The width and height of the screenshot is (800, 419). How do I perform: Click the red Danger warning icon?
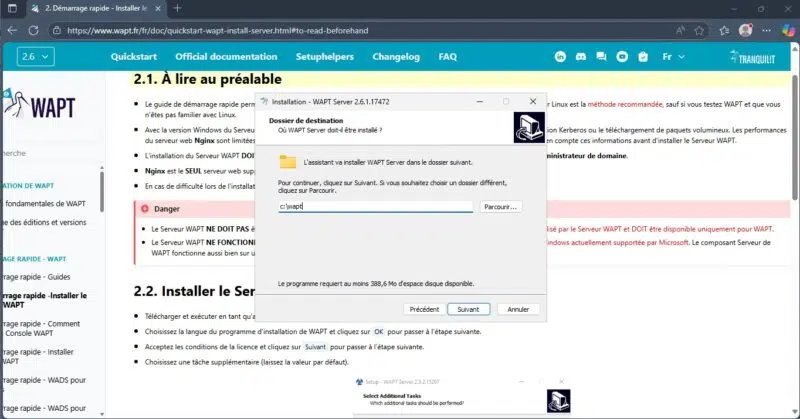(145, 209)
